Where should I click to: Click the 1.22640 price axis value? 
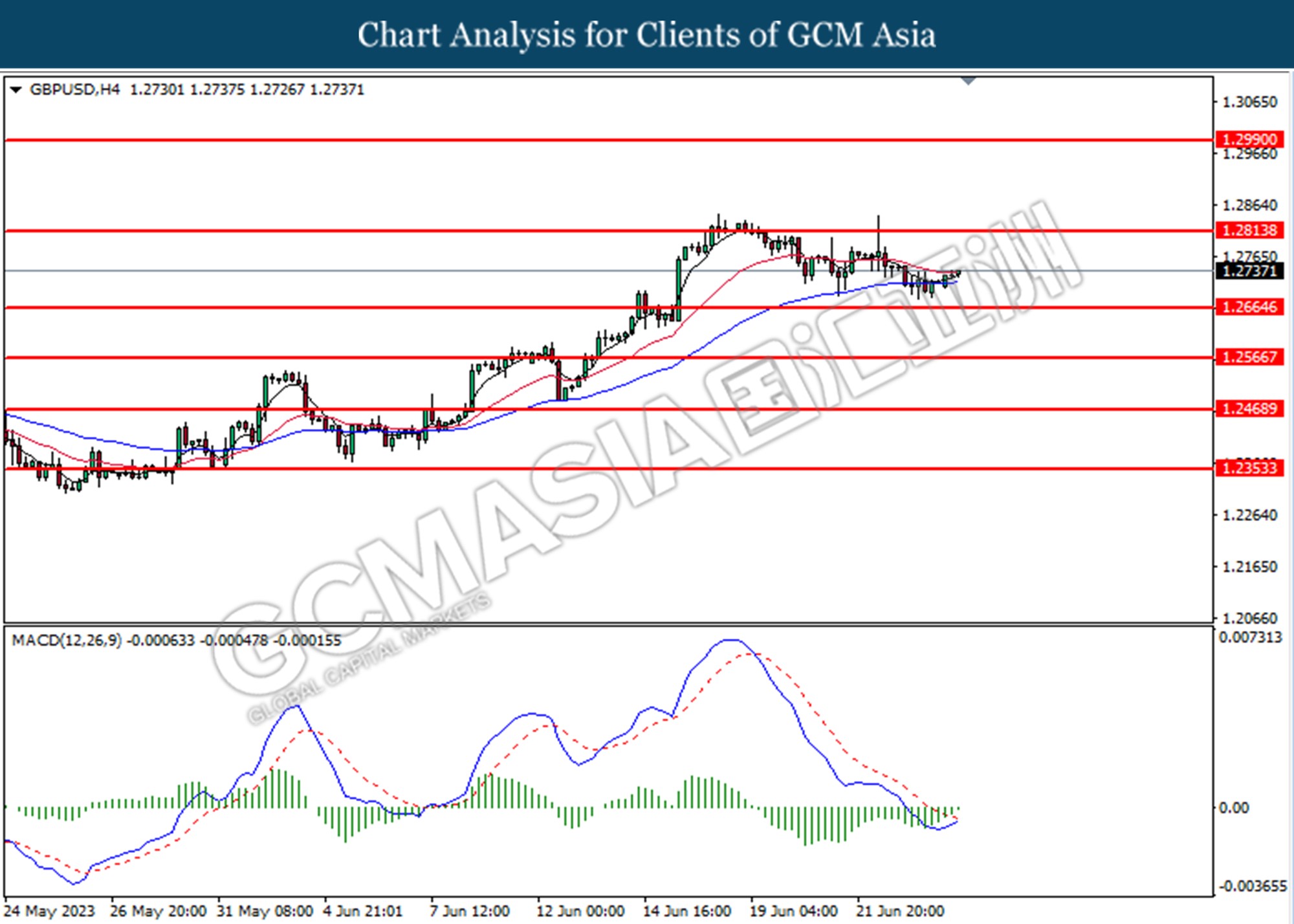tap(1250, 516)
